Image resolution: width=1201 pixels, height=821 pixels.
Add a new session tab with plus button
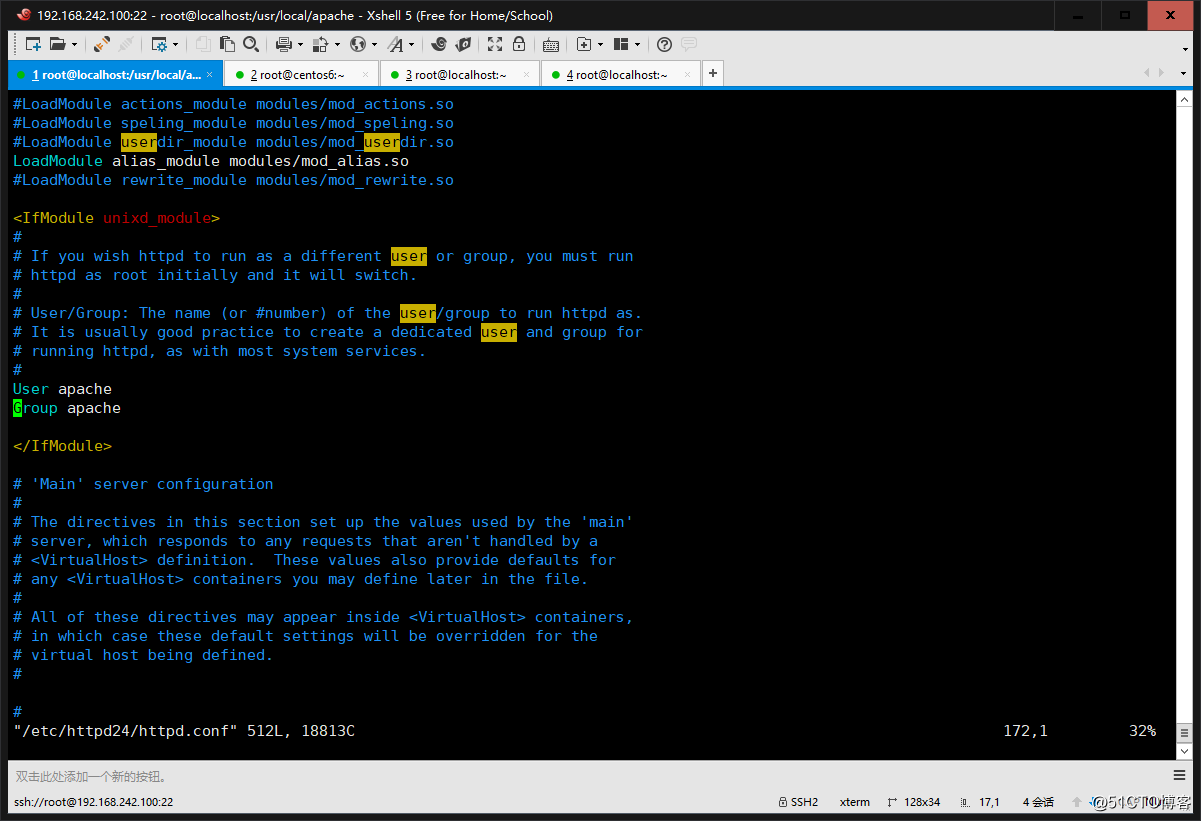click(713, 74)
